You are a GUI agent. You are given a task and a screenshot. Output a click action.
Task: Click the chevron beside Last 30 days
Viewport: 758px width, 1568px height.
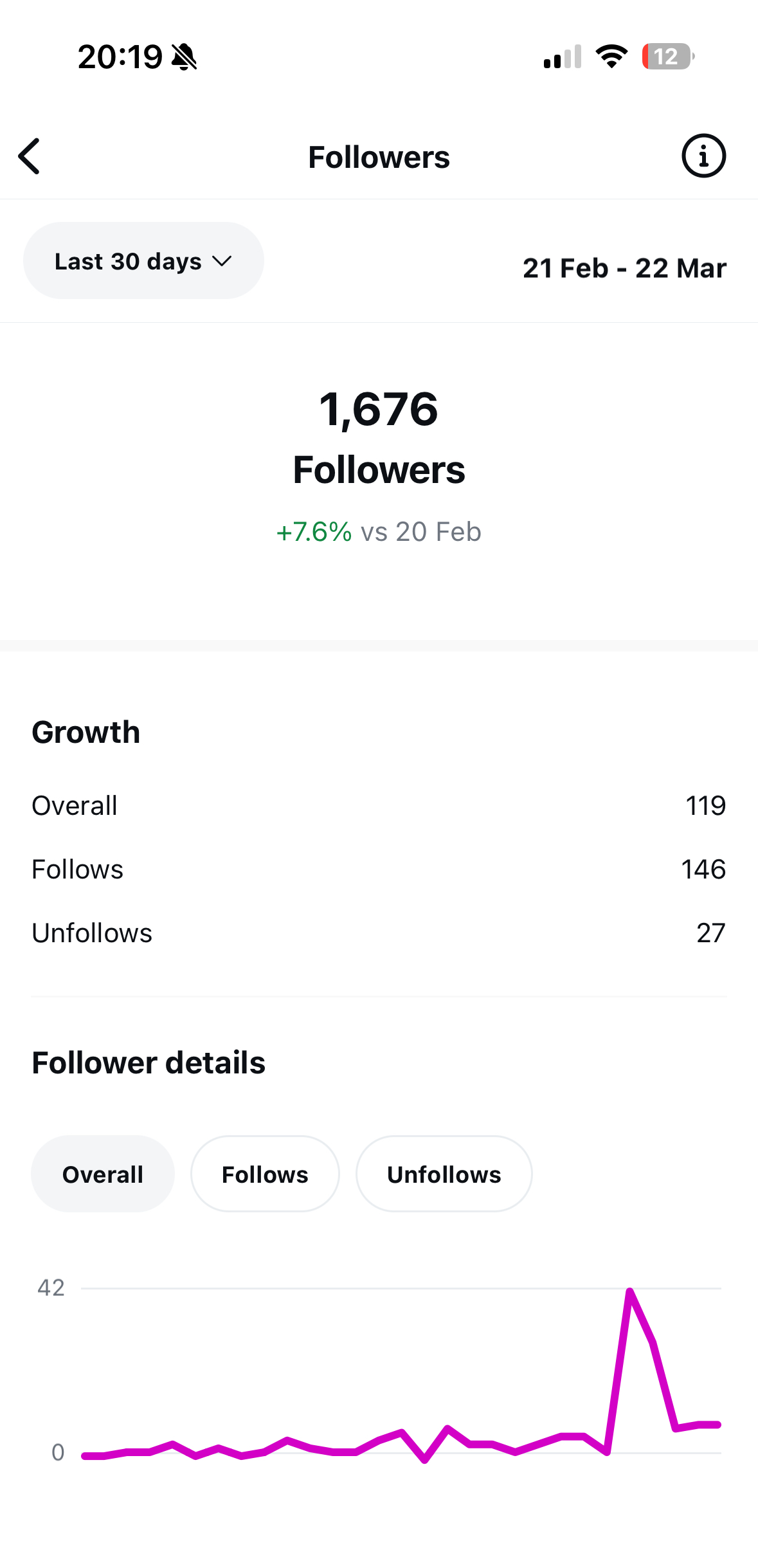coord(222,261)
